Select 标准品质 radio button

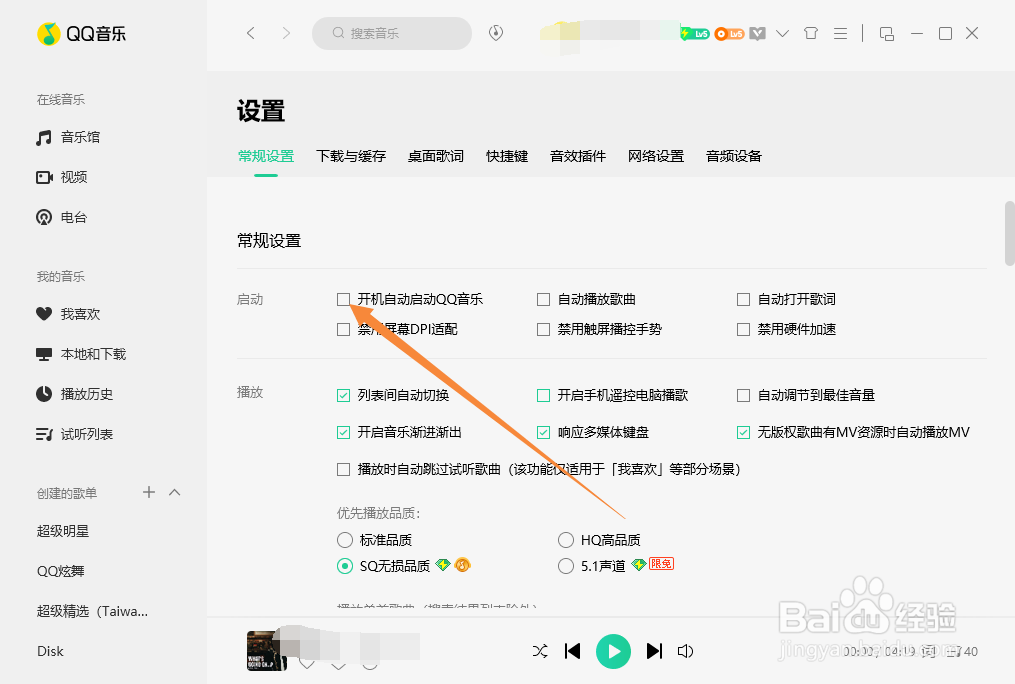345,540
